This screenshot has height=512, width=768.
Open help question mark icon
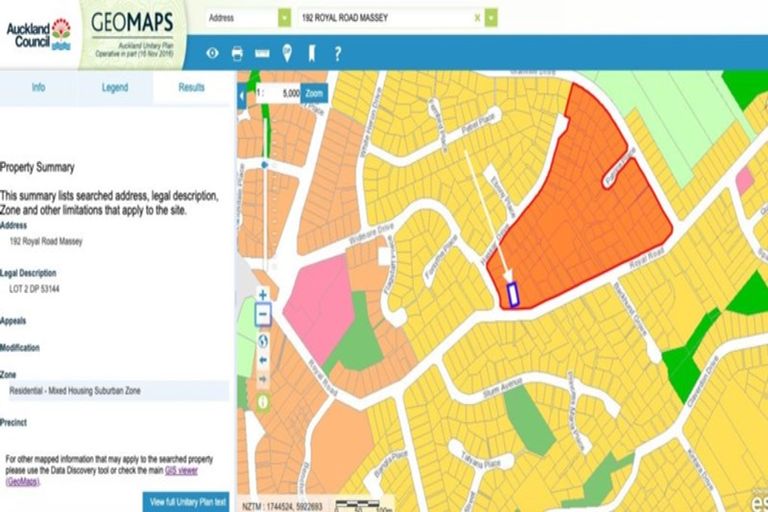coord(338,53)
